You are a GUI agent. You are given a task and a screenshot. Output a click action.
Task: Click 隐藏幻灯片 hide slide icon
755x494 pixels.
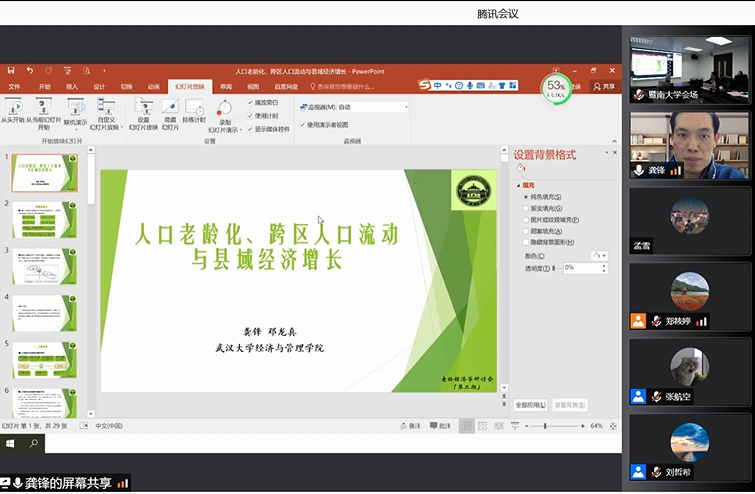pos(169,105)
